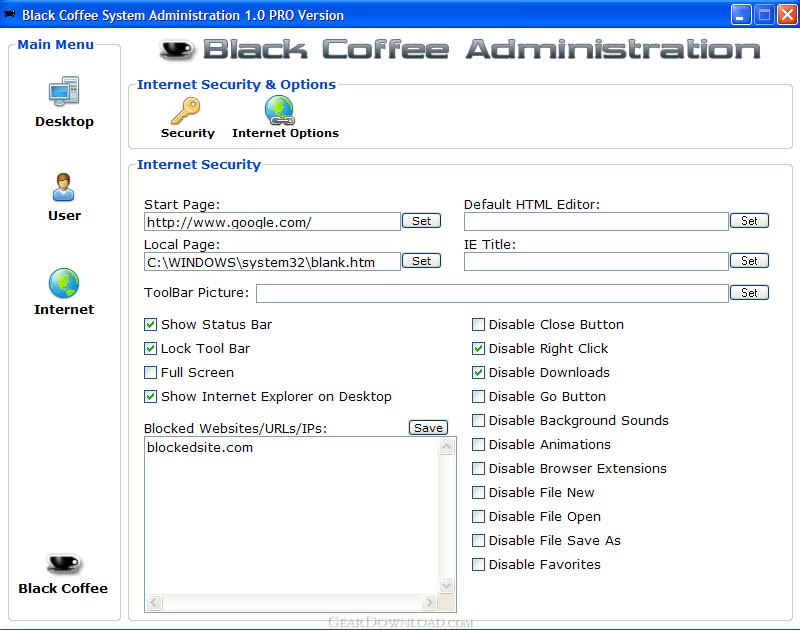Click Set button for Local Page

pos(421,261)
